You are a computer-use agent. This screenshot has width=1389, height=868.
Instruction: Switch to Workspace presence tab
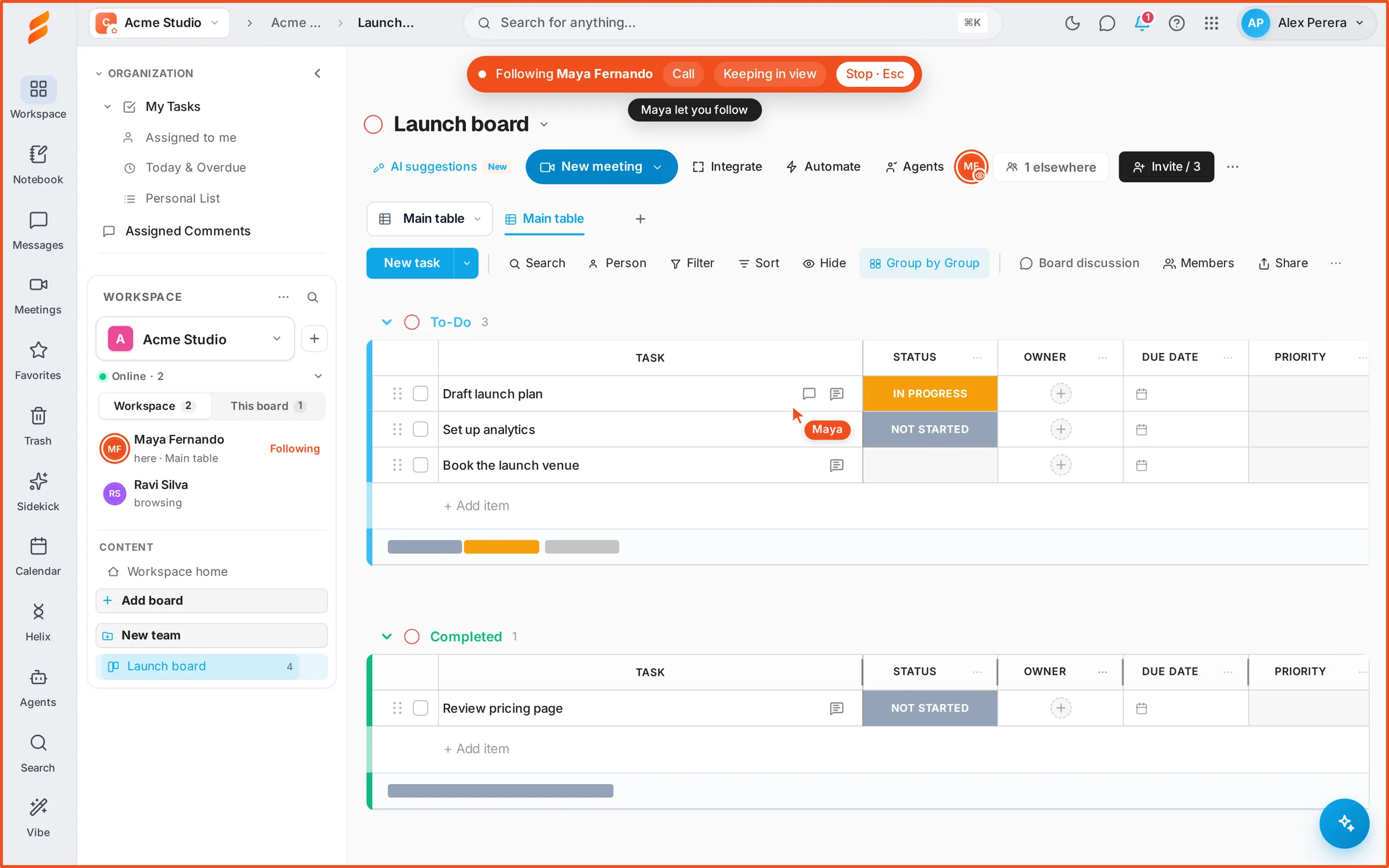[154, 406]
